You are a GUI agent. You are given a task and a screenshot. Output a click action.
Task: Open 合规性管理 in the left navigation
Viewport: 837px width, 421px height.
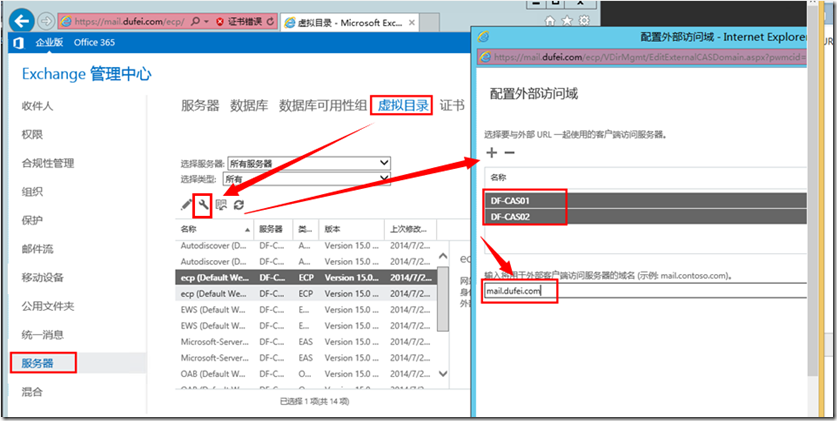coord(48,163)
